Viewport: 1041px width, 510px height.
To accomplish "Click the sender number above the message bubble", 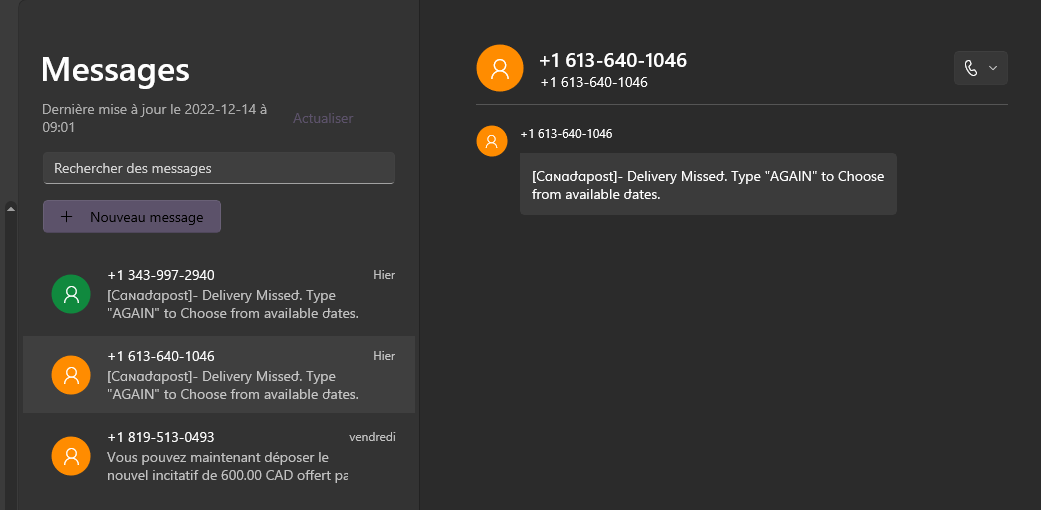I will [566, 134].
